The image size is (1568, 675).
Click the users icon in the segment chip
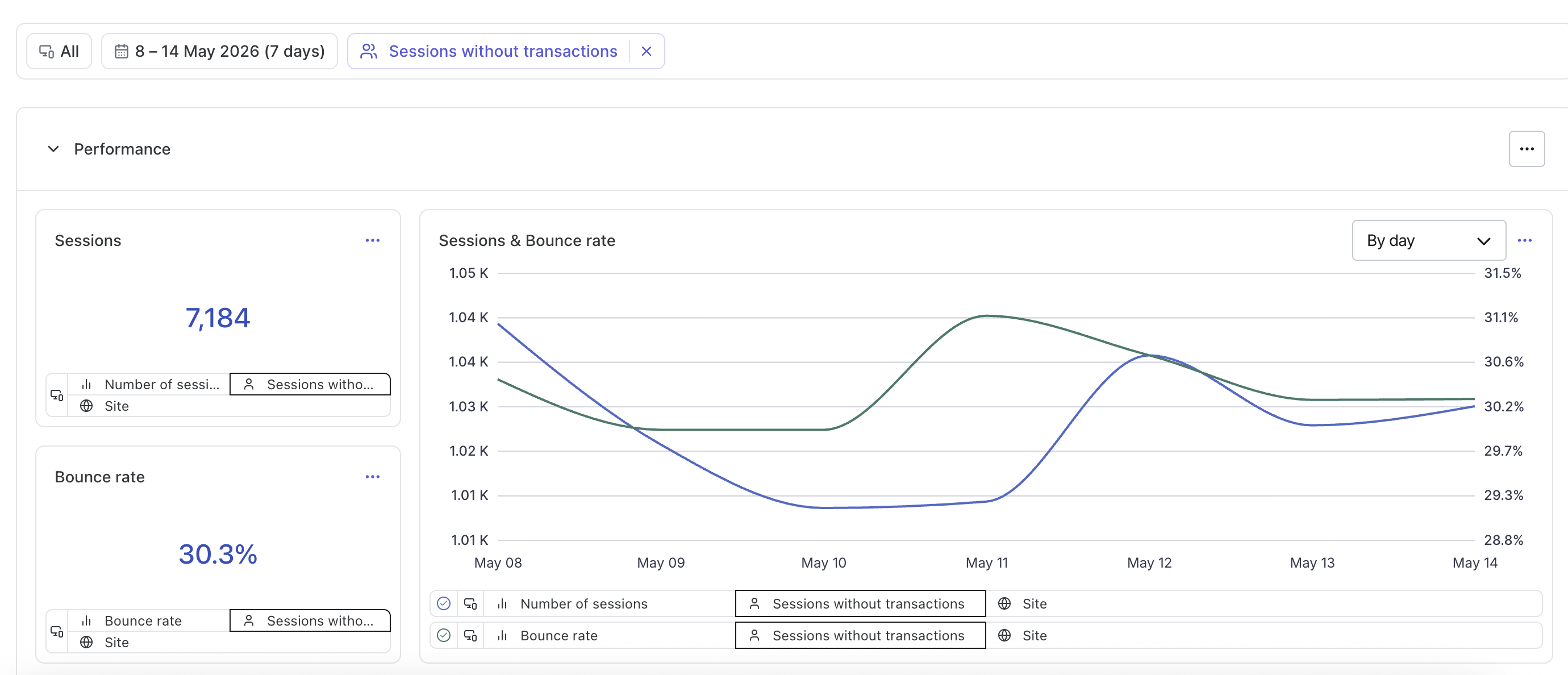(369, 51)
